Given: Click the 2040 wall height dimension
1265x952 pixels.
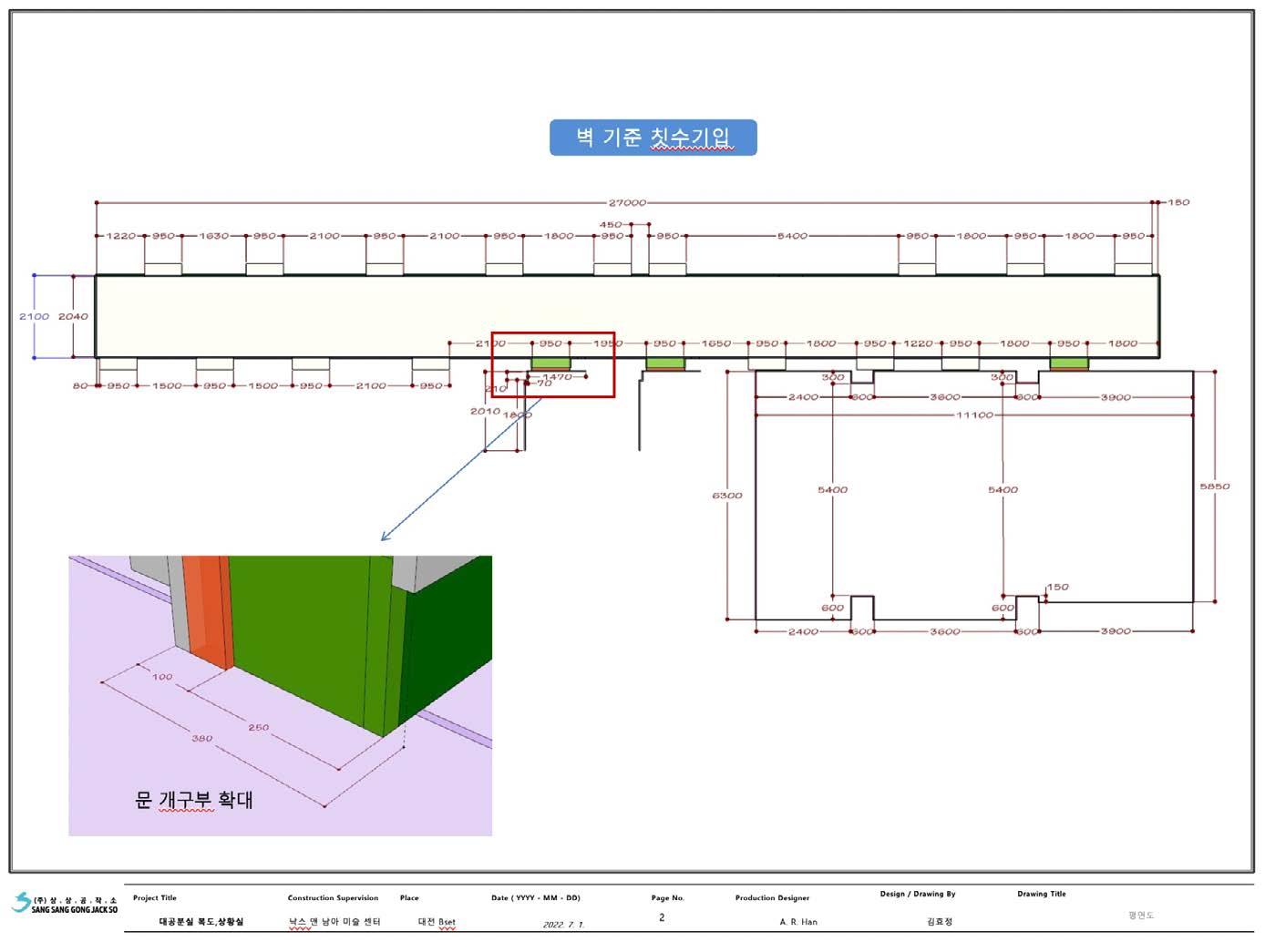Looking at the screenshot, I should coord(74,316).
